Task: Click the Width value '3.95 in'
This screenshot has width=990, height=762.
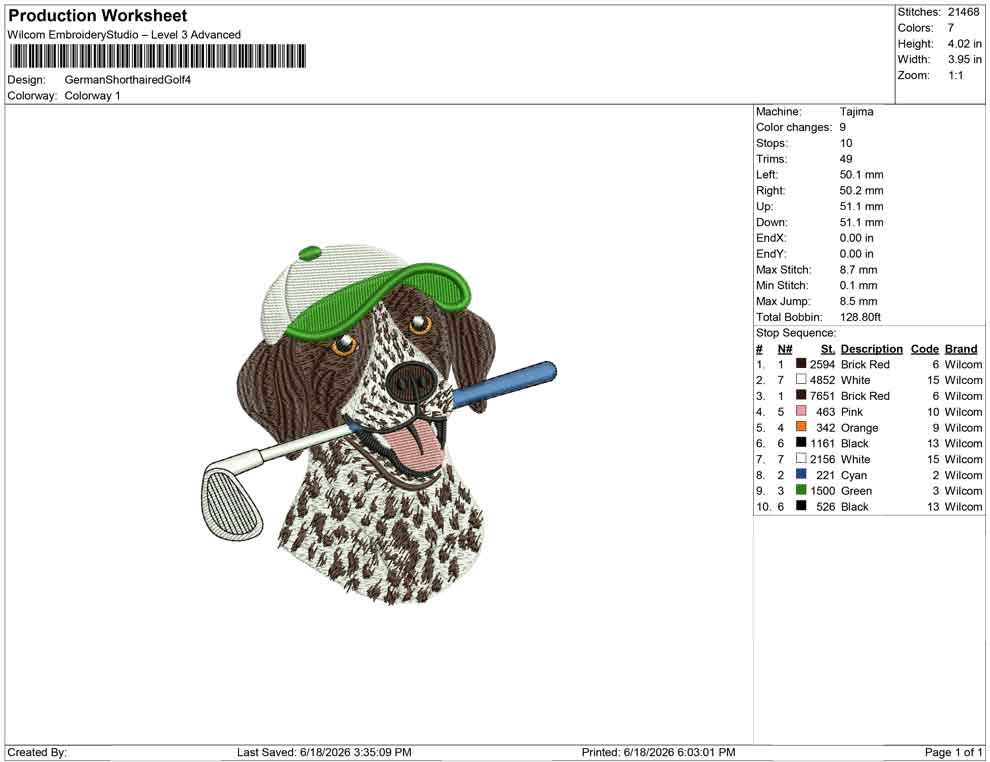Action: (x=964, y=59)
